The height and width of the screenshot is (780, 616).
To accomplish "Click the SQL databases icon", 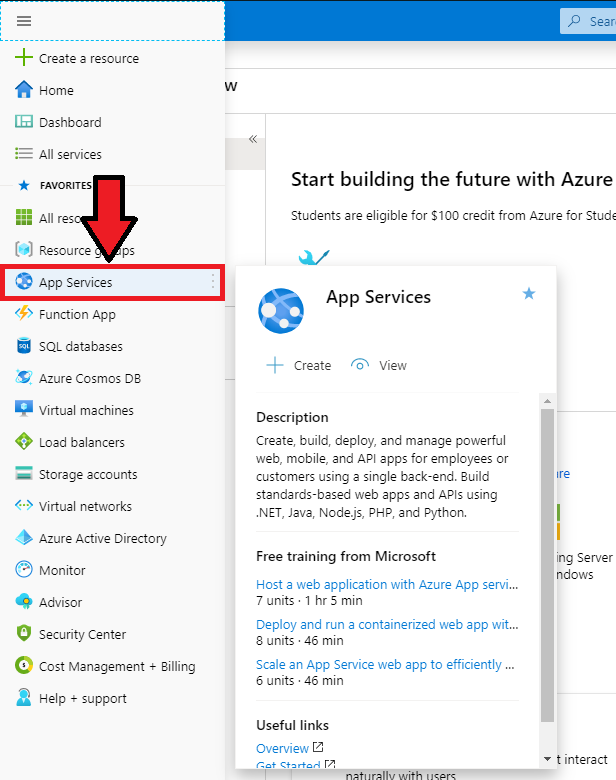I will [23, 346].
